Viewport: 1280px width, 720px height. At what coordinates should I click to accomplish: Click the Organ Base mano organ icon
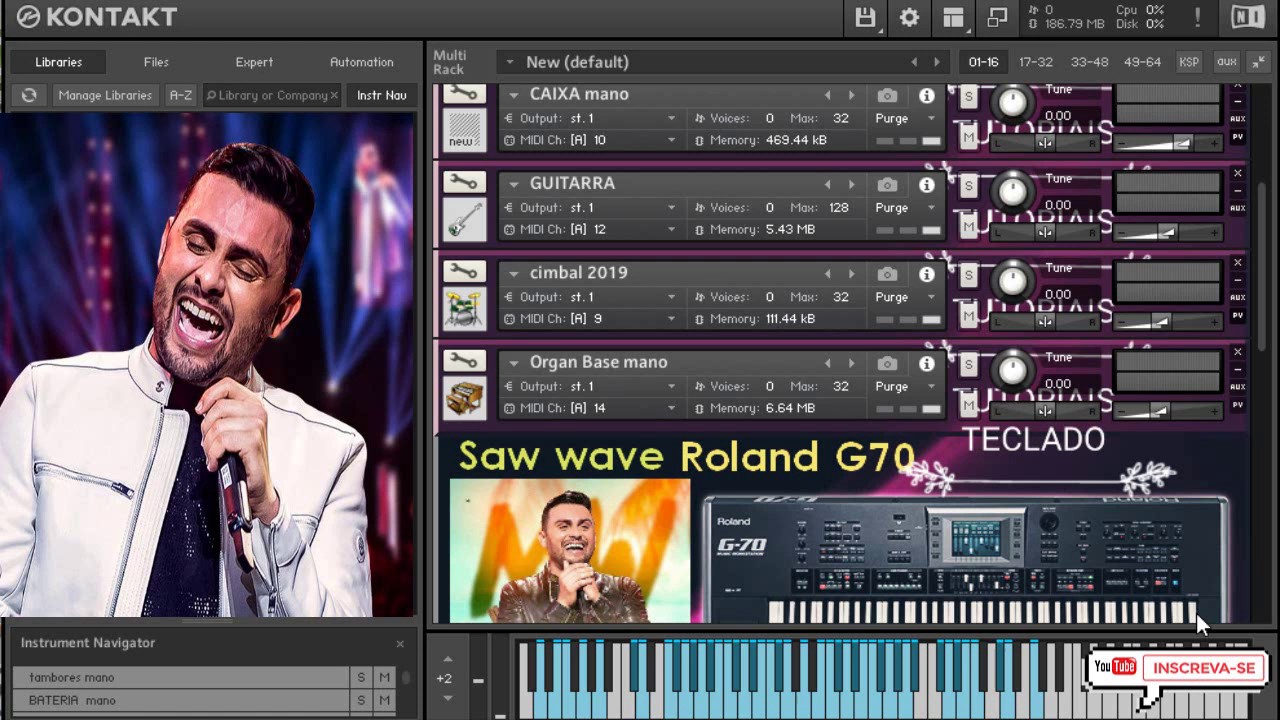(464, 398)
